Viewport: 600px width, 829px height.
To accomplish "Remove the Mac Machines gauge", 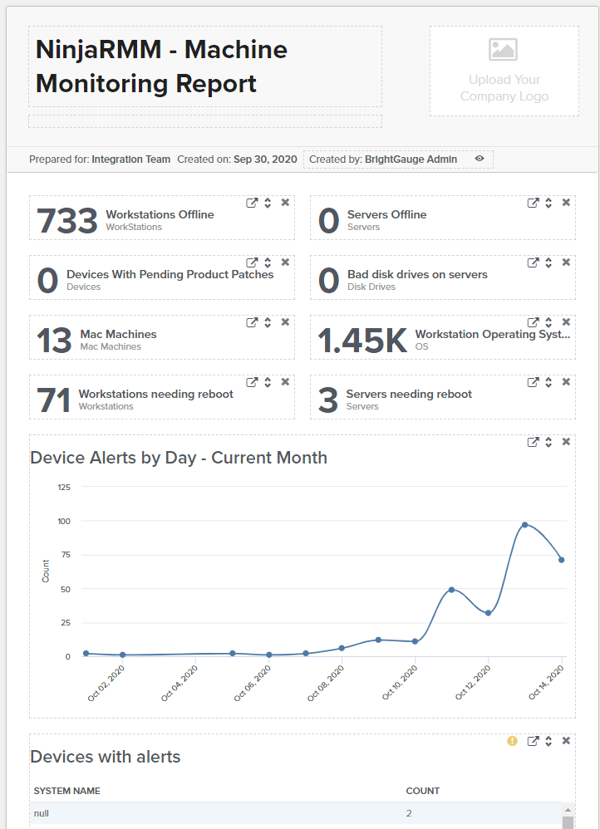I will (285, 321).
